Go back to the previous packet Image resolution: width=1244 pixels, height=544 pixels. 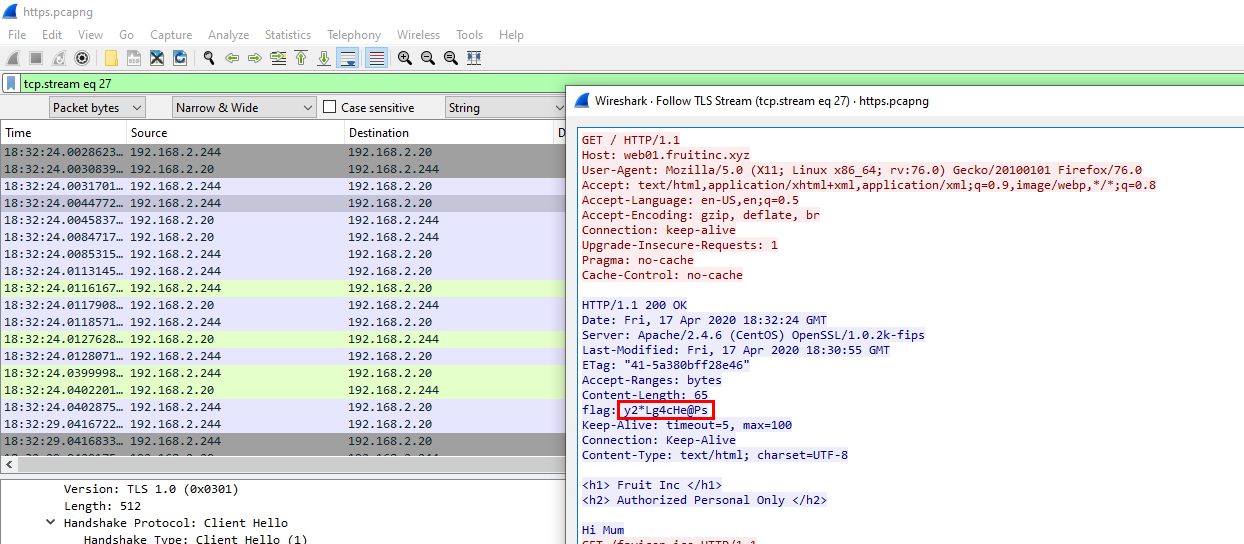click(232, 58)
